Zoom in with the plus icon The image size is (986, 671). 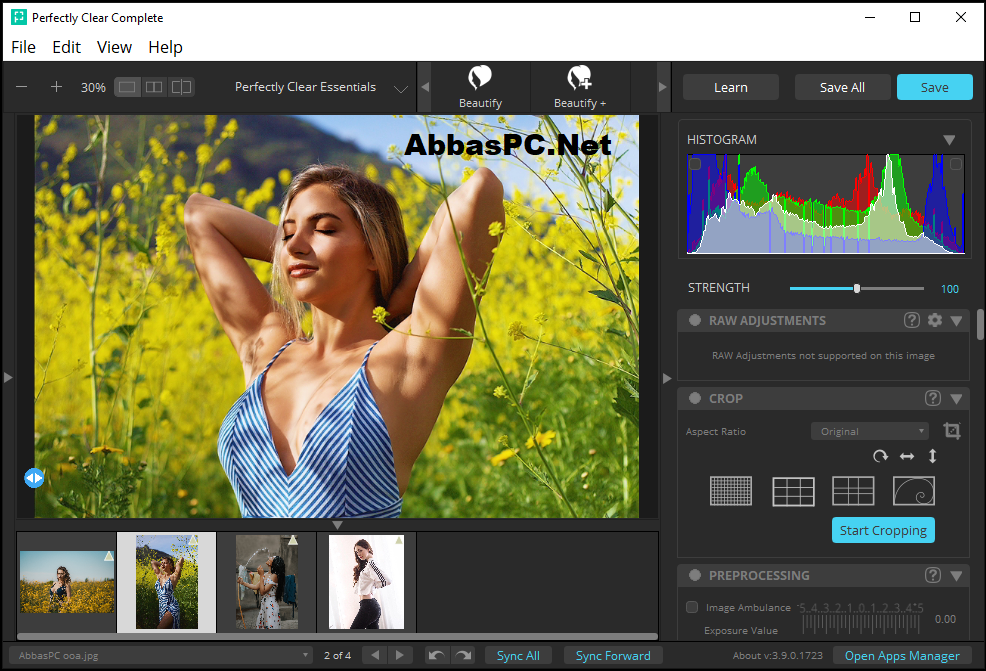pos(56,87)
